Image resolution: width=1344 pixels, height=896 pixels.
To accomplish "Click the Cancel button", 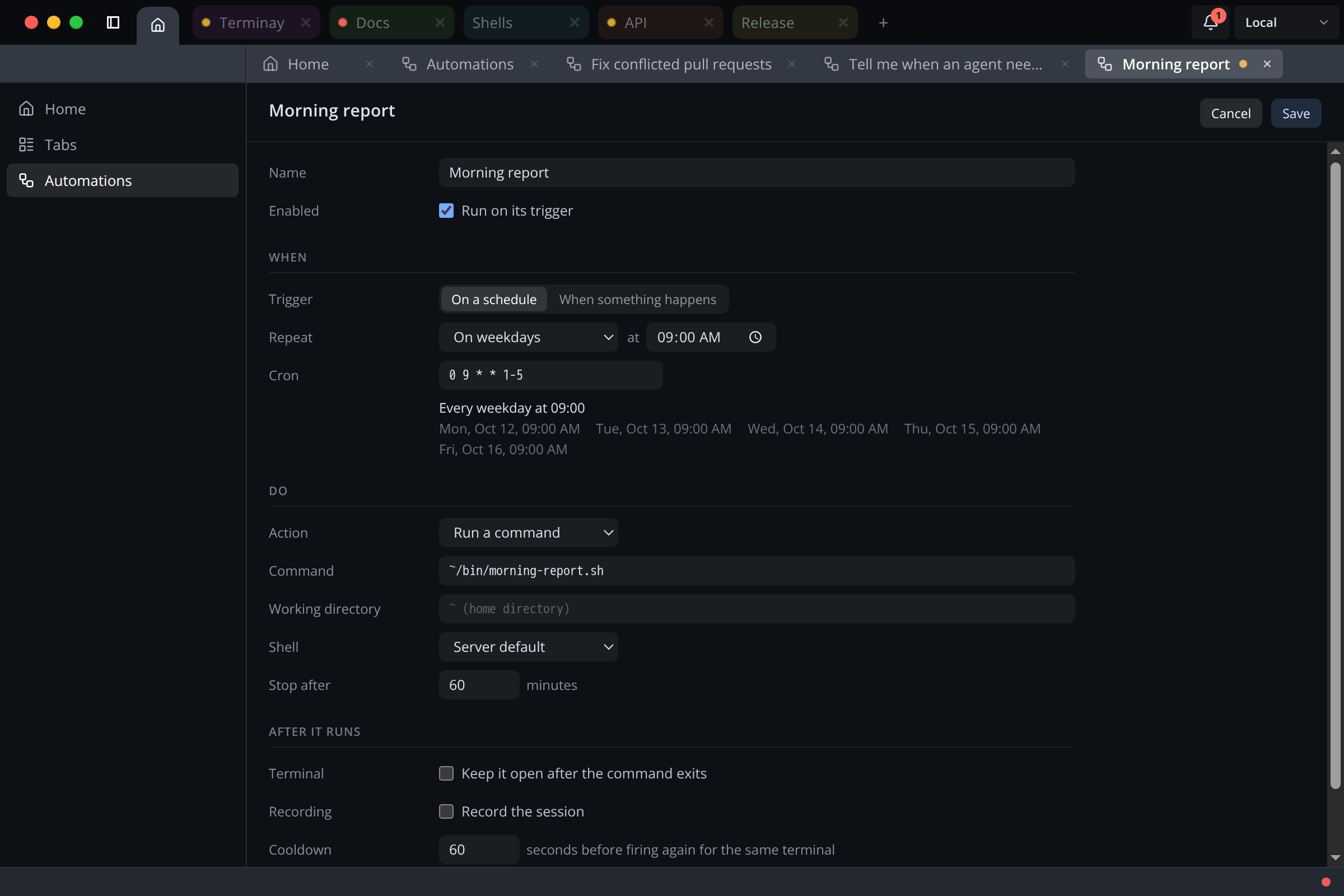I will coord(1231,113).
